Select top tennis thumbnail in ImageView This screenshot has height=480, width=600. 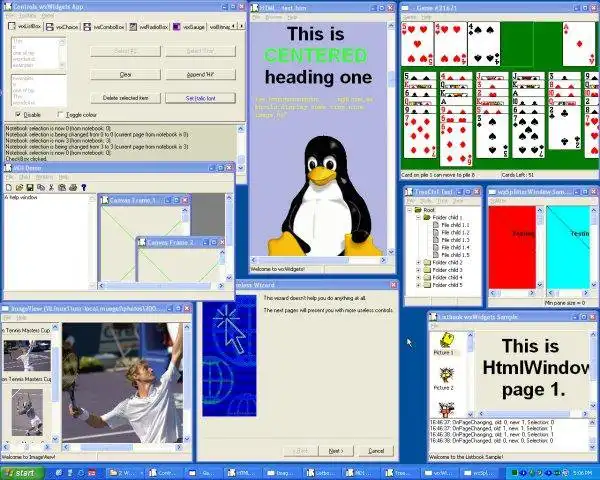click(27, 356)
